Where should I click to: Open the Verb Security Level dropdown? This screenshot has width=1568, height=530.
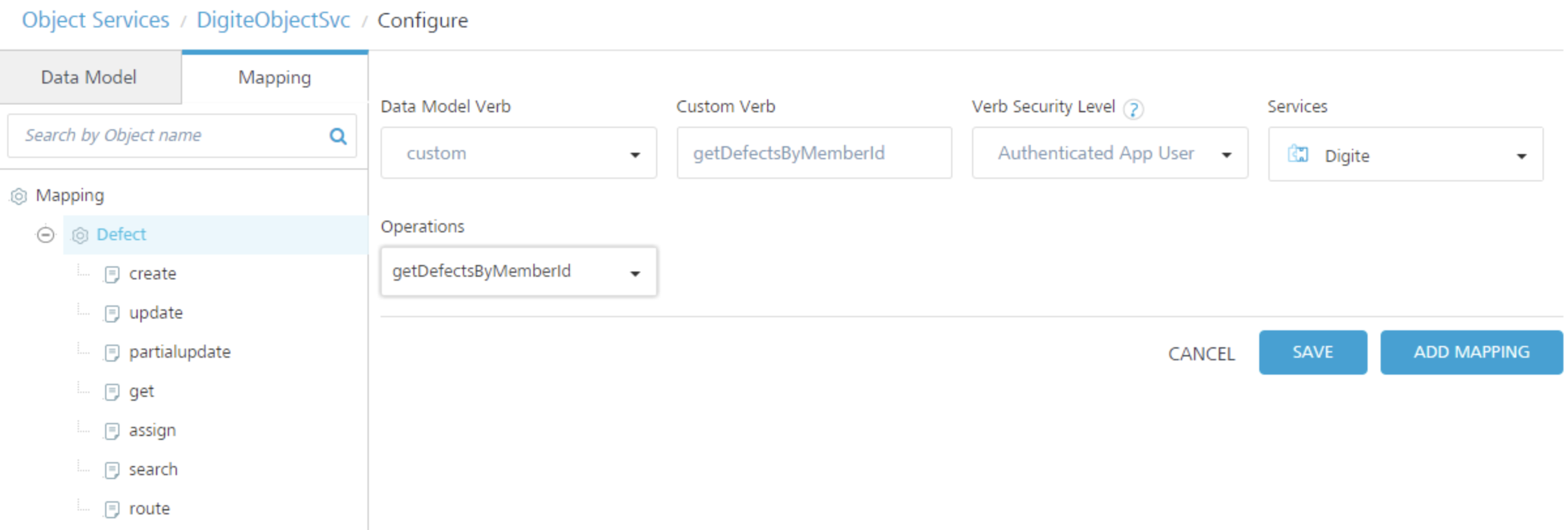(1109, 153)
